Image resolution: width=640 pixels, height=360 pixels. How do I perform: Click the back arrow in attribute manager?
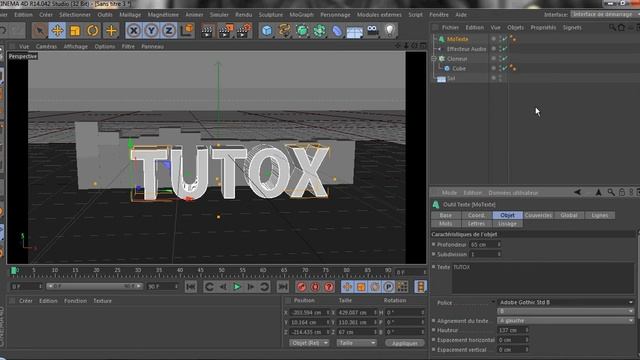pos(577,192)
